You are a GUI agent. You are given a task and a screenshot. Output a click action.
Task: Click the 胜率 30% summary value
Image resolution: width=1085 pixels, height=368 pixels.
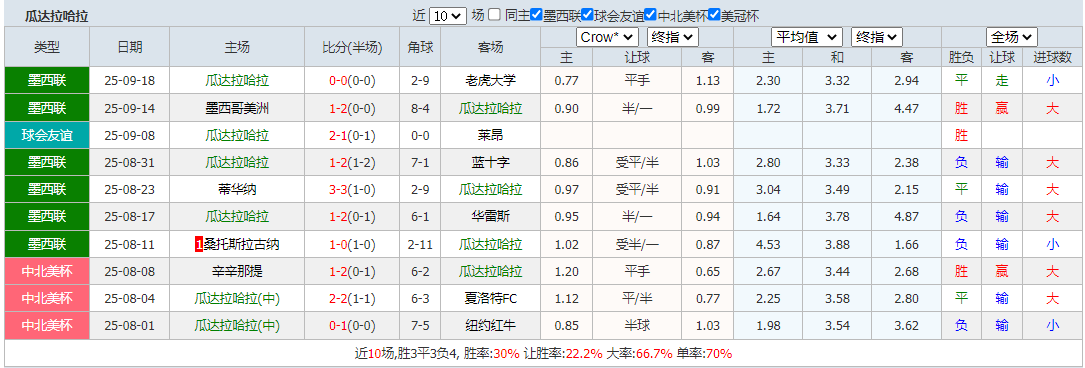pos(507,353)
